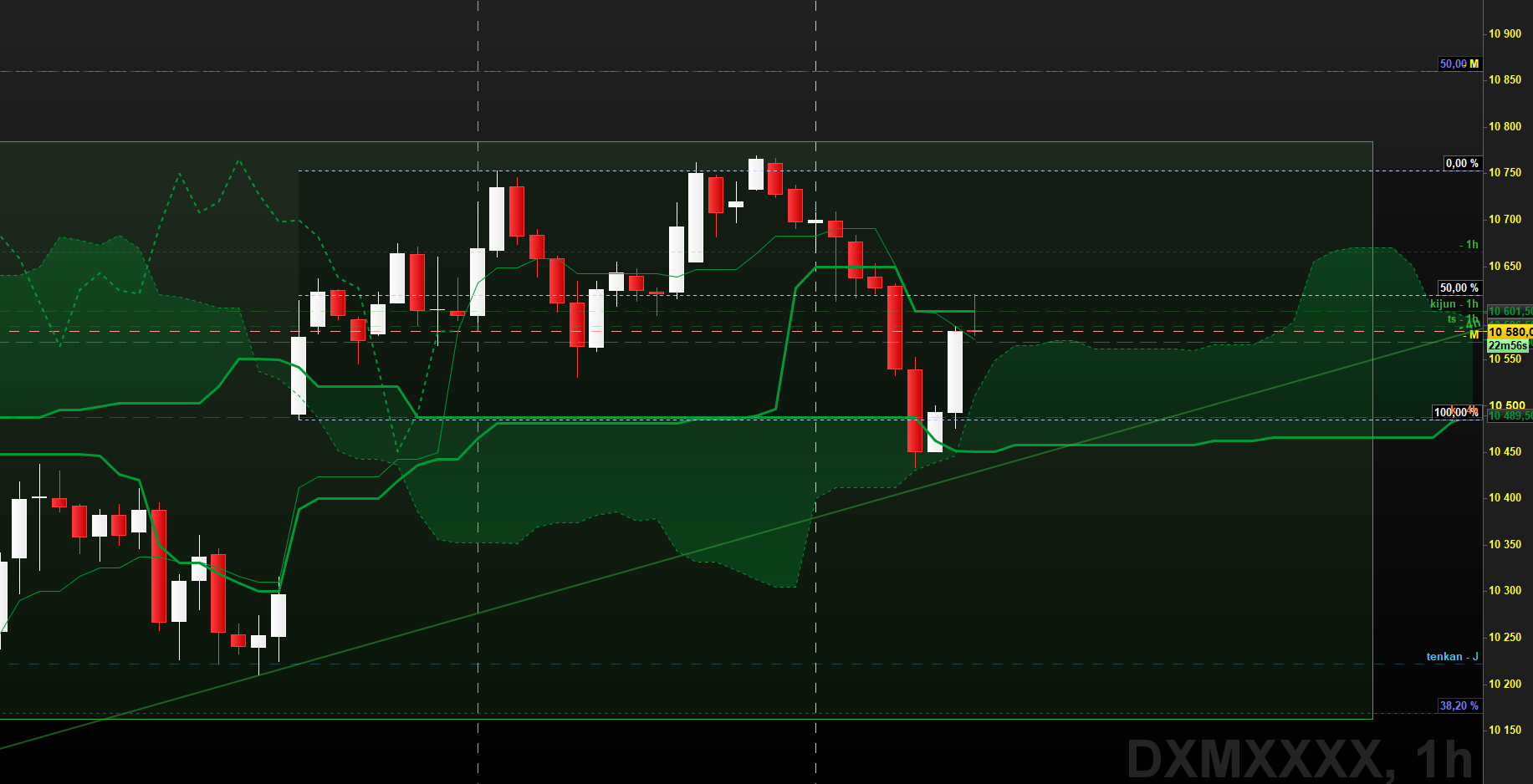Click the green 10 489,50 price tag

pos(1510,416)
